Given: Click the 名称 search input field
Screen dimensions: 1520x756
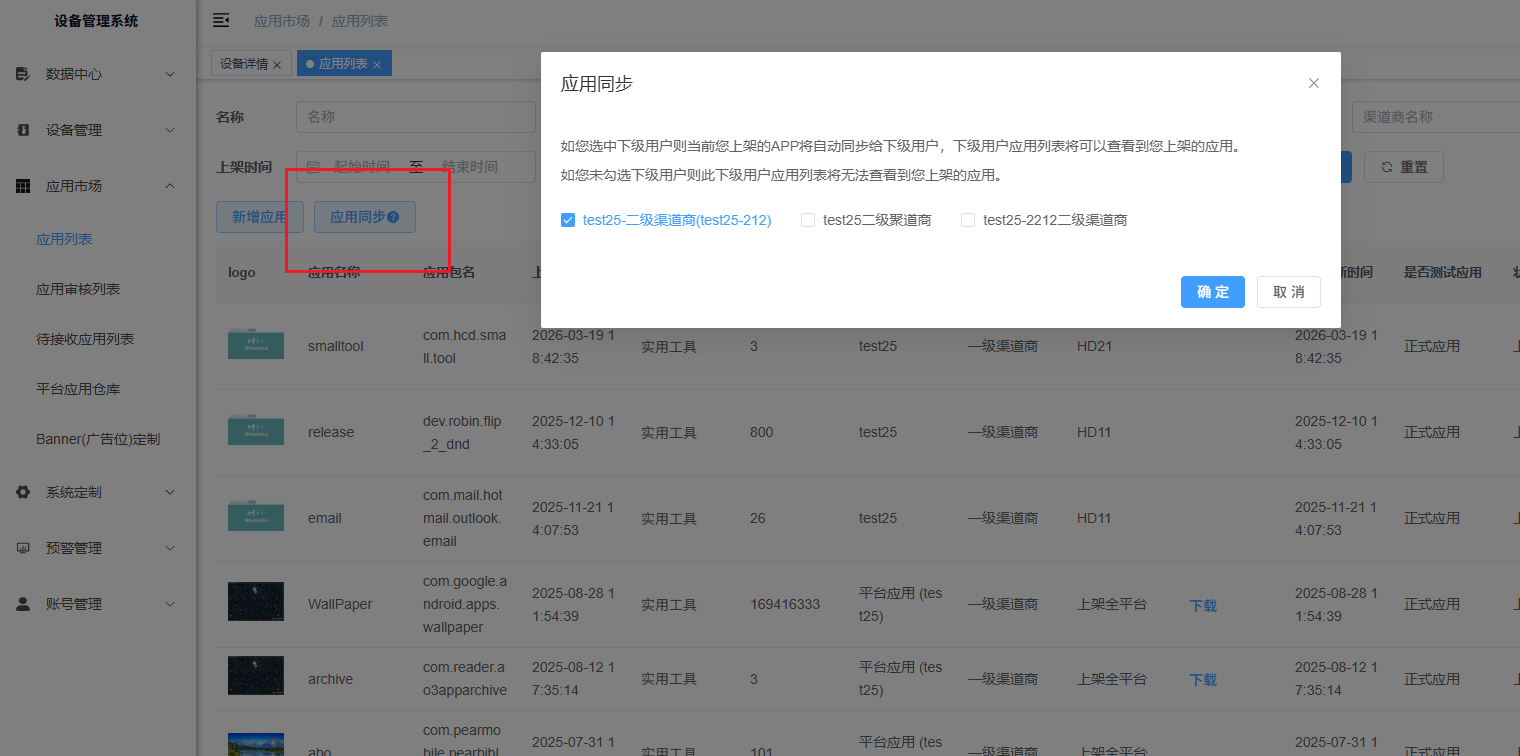Looking at the screenshot, I should pos(416,117).
